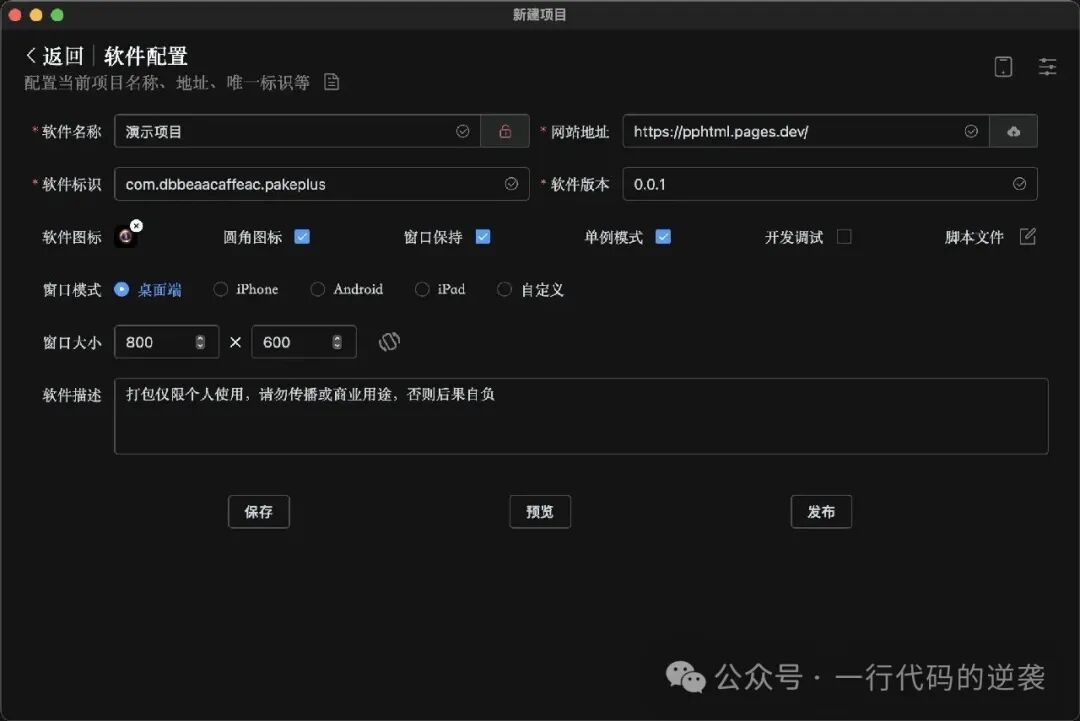Remove the software icon with its x badge
1080x721 pixels.
pos(136,227)
